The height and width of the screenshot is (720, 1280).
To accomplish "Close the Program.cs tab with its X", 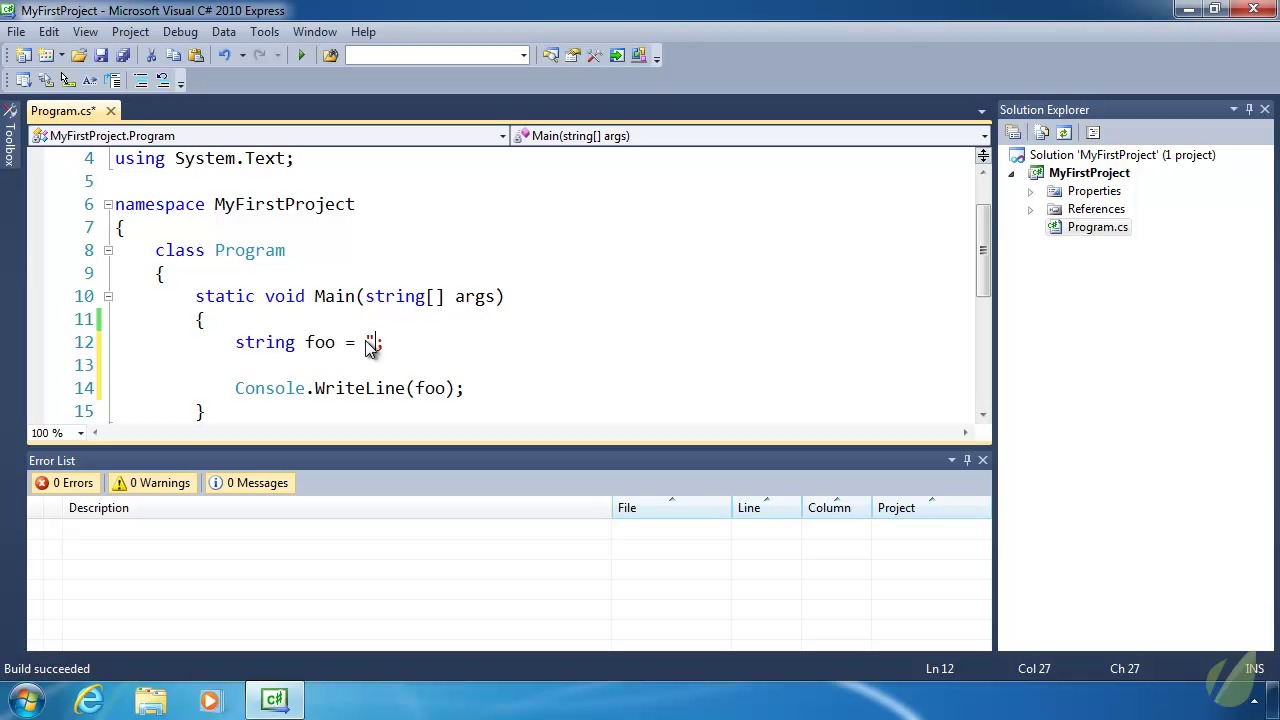I will 110,110.
